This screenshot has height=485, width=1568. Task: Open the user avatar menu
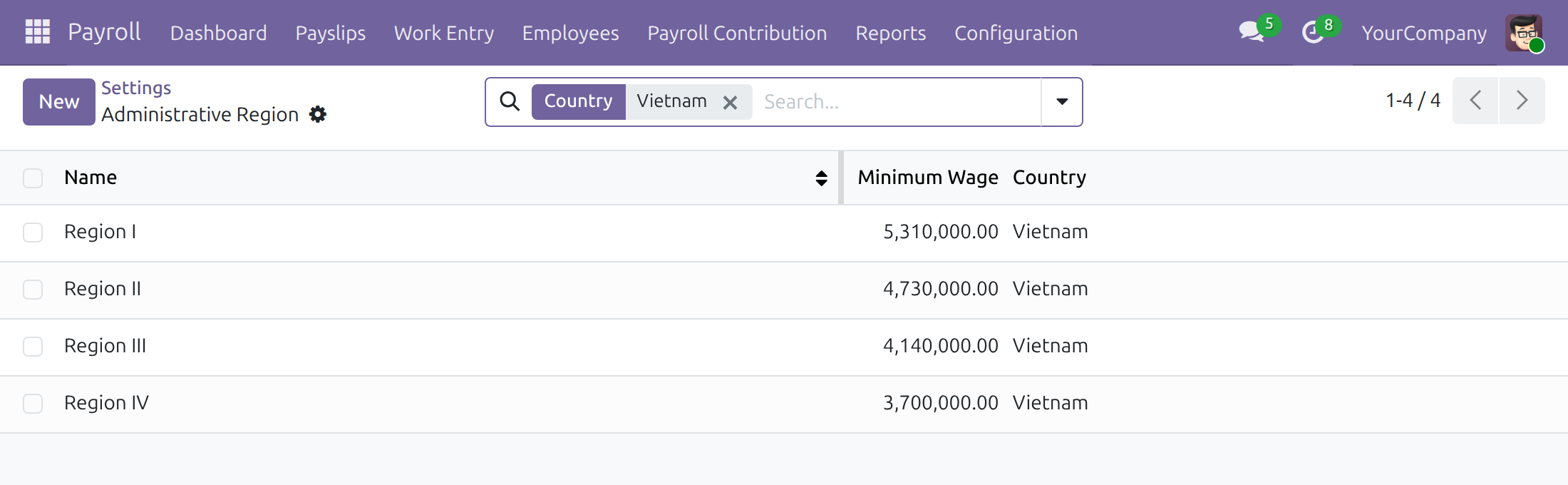coord(1524,33)
